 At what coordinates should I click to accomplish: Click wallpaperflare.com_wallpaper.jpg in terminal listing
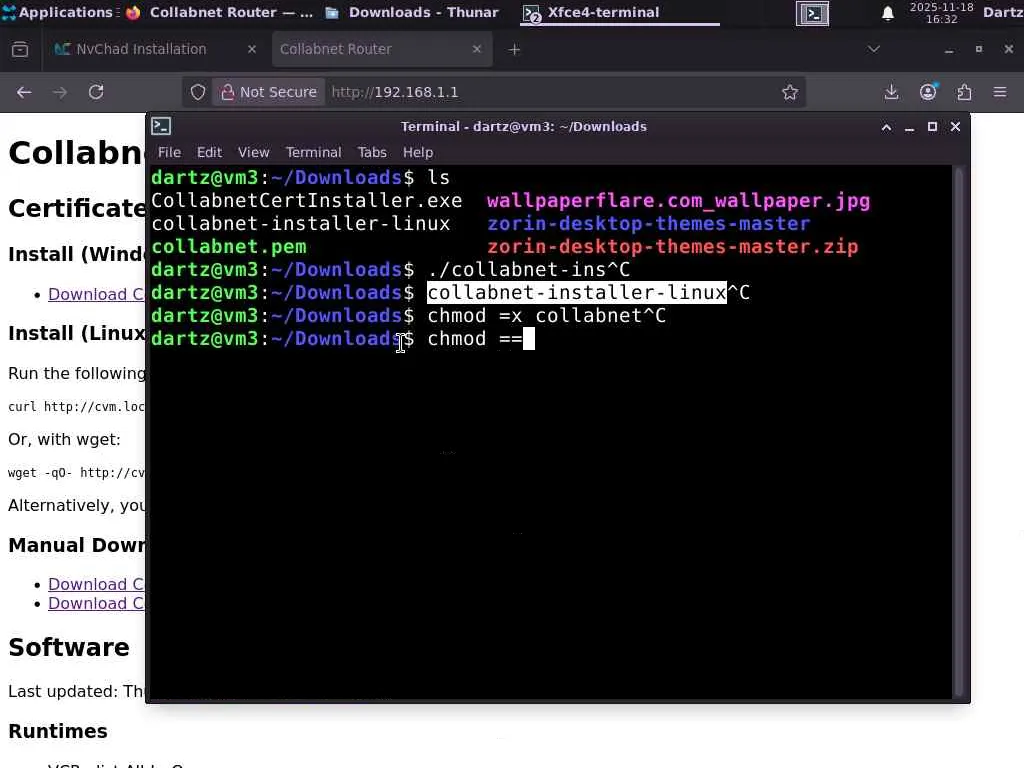point(679,200)
